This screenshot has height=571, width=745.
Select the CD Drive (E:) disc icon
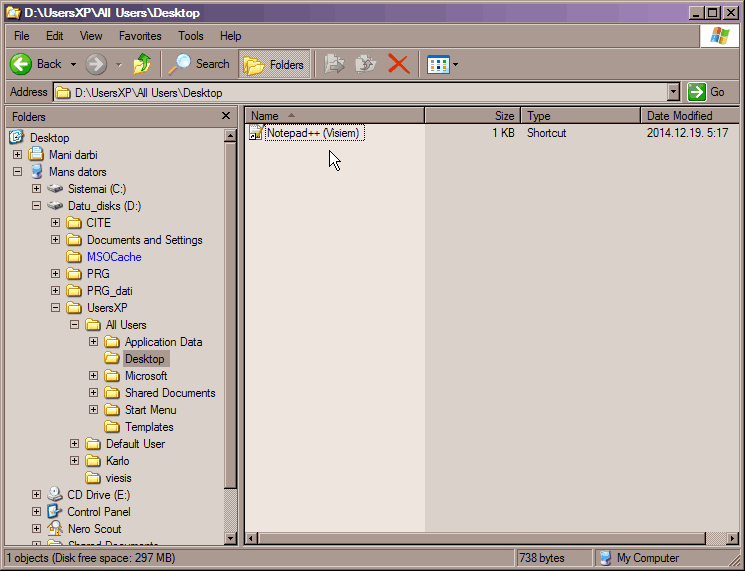55,495
